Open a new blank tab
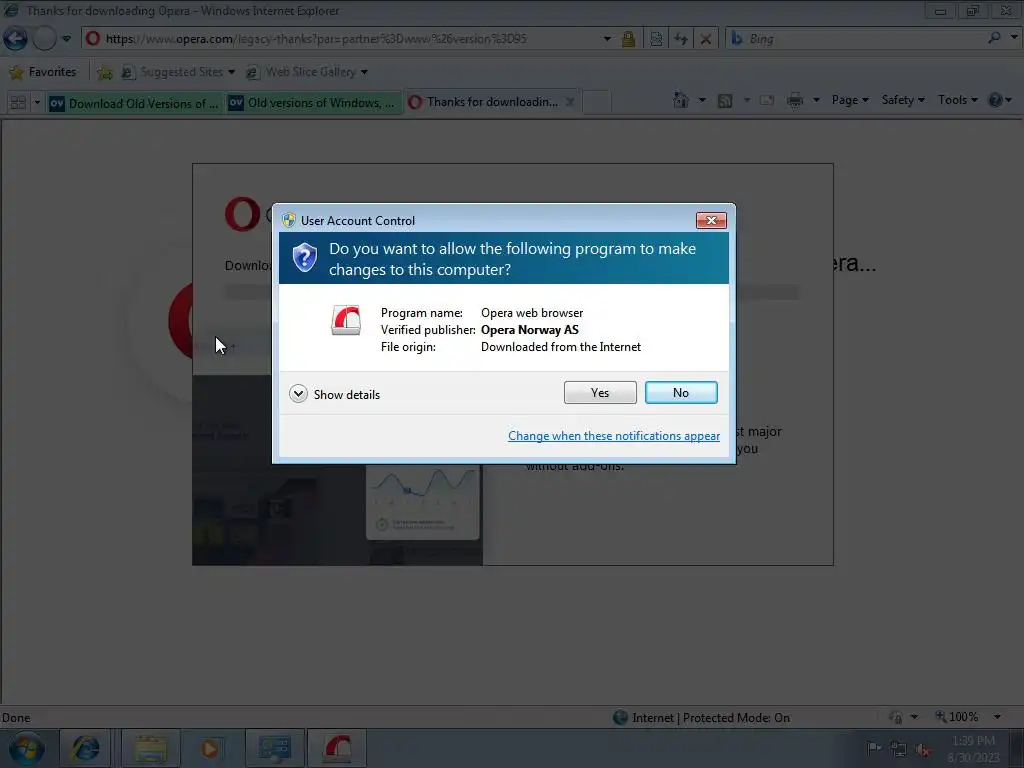Image resolution: width=1024 pixels, height=768 pixels. click(x=596, y=103)
